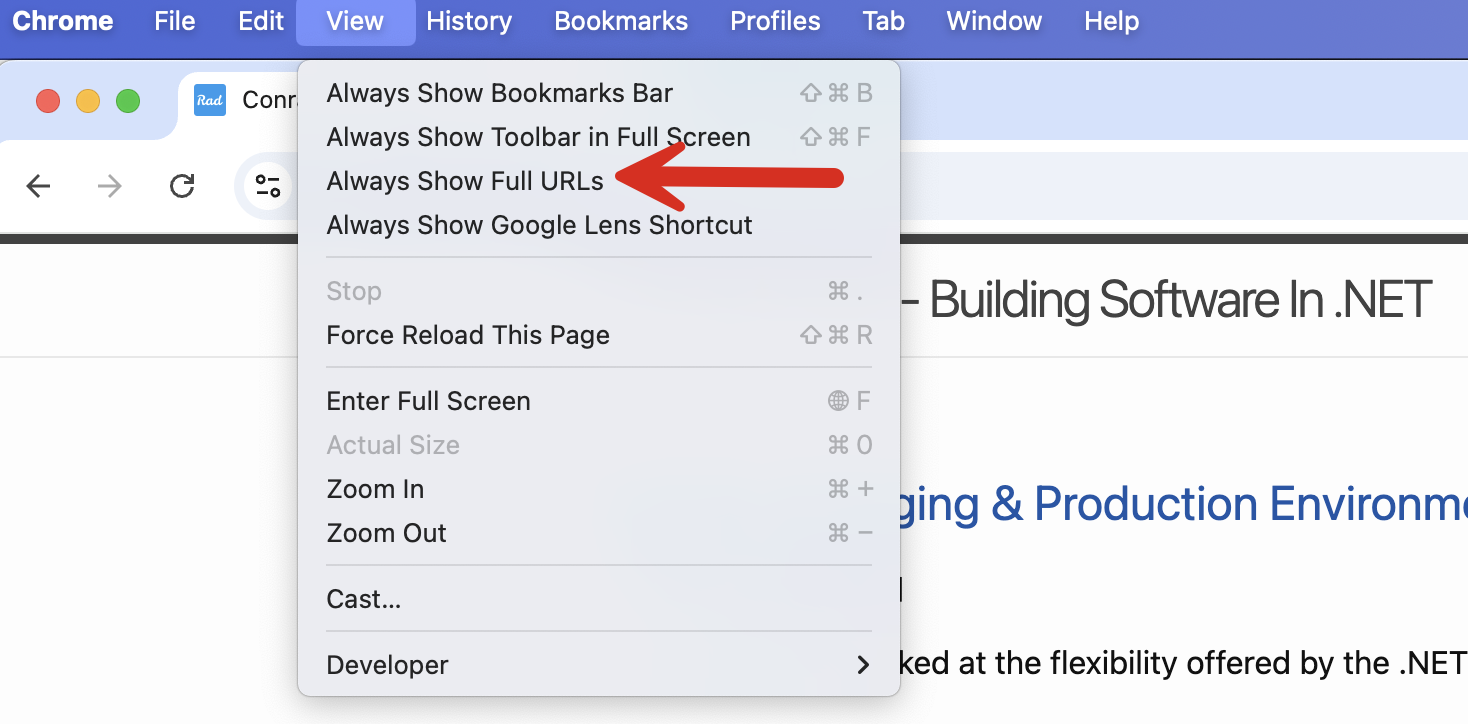1468x724 pixels.
Task: Open the Bookmarks menu
Action: (621, 21)
